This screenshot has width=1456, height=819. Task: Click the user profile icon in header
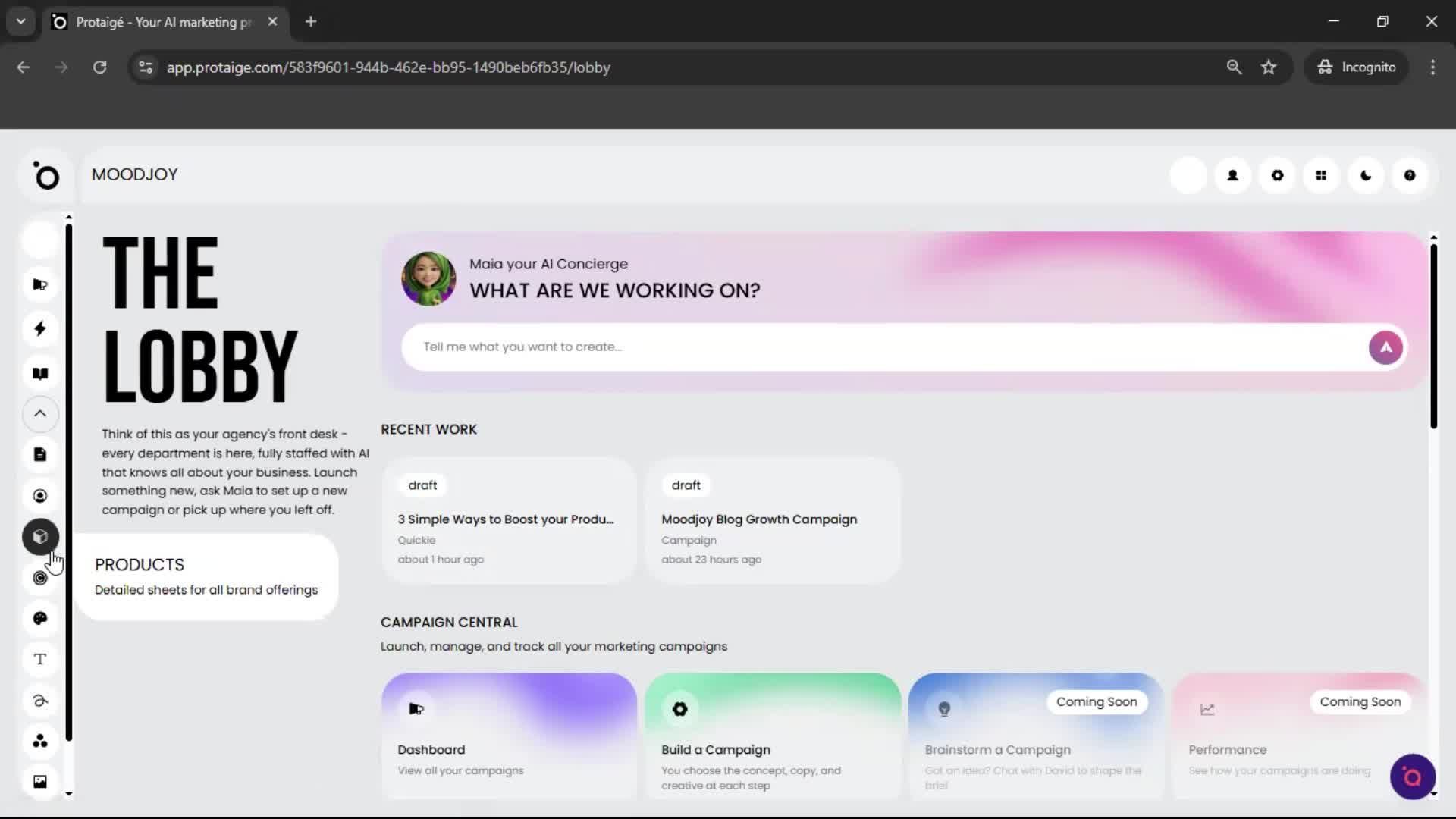pyautogui.click(x=1232, y=175)
